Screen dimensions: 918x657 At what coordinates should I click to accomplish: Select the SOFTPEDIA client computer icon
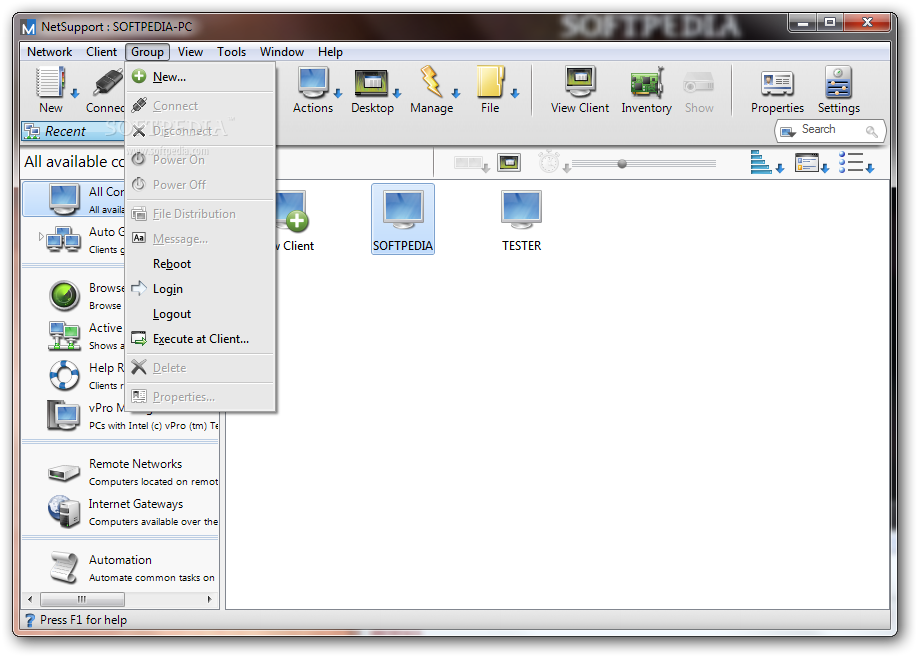point(403,218)
